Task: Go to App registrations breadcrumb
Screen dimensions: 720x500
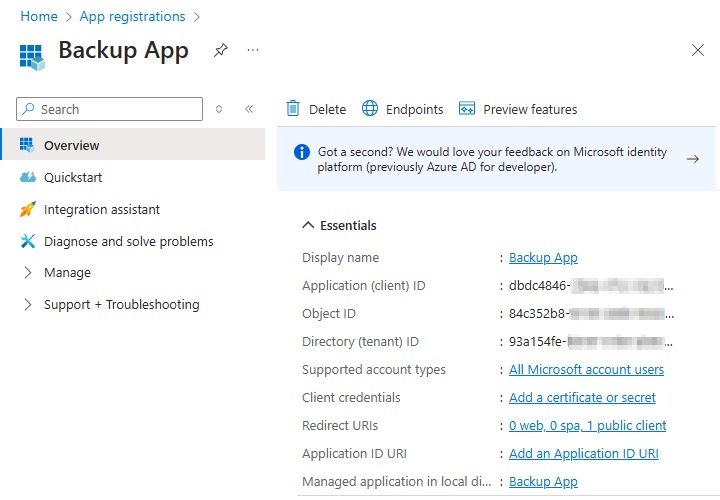Action: pyautogui.click(x=132, y=17)
